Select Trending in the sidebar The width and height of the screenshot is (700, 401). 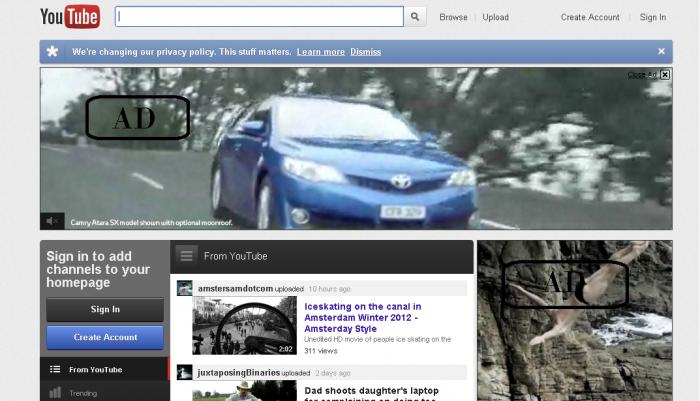(x=105, y=393)
